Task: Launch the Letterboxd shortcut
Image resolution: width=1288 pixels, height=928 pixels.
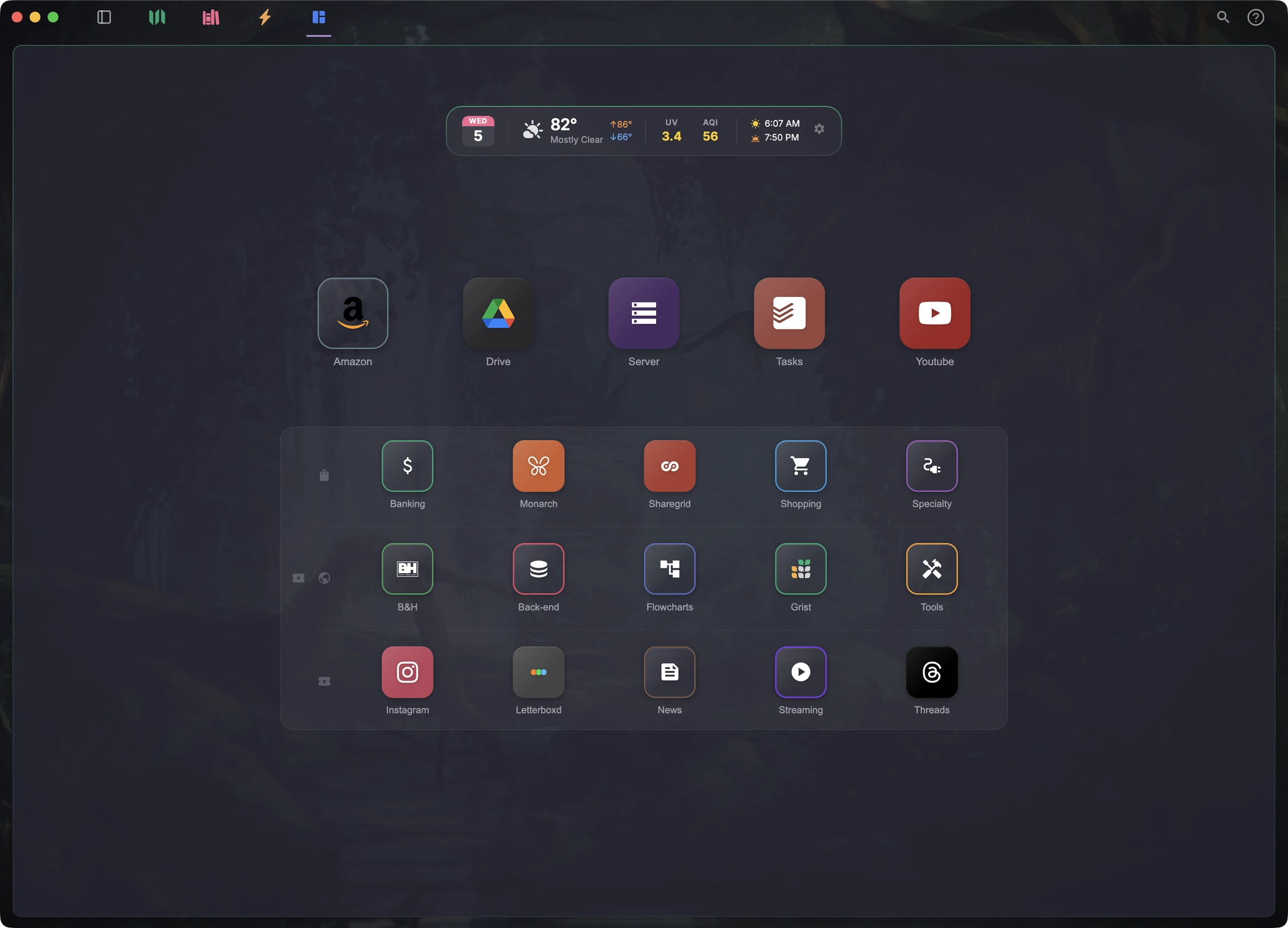Action: pyautogui.click(x=539, y=672)
